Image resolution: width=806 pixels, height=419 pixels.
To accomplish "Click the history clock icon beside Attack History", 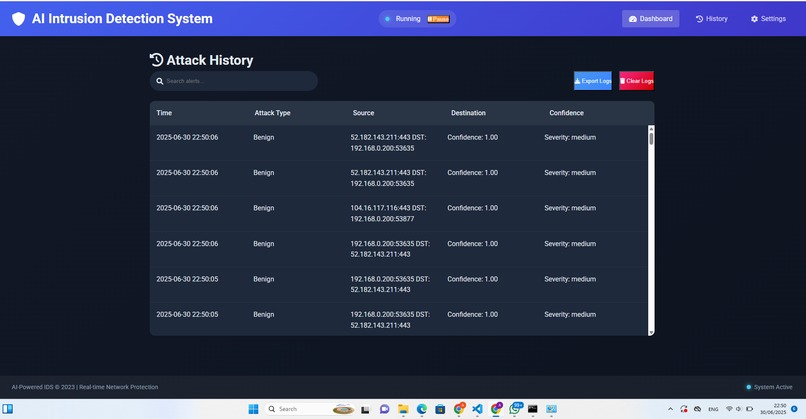I will 156,60.
